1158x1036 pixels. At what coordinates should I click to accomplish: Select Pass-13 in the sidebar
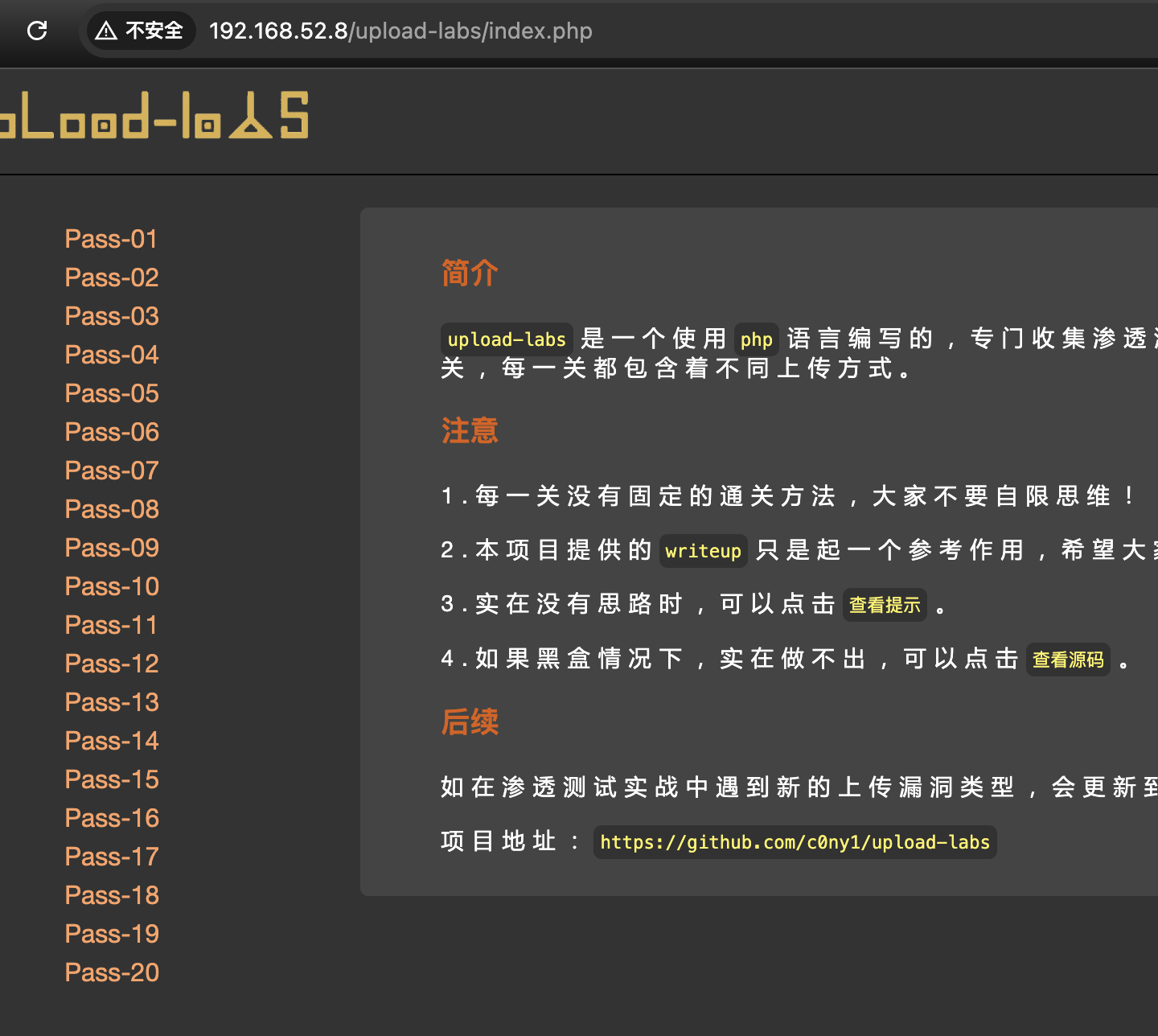tap(112, 702)
